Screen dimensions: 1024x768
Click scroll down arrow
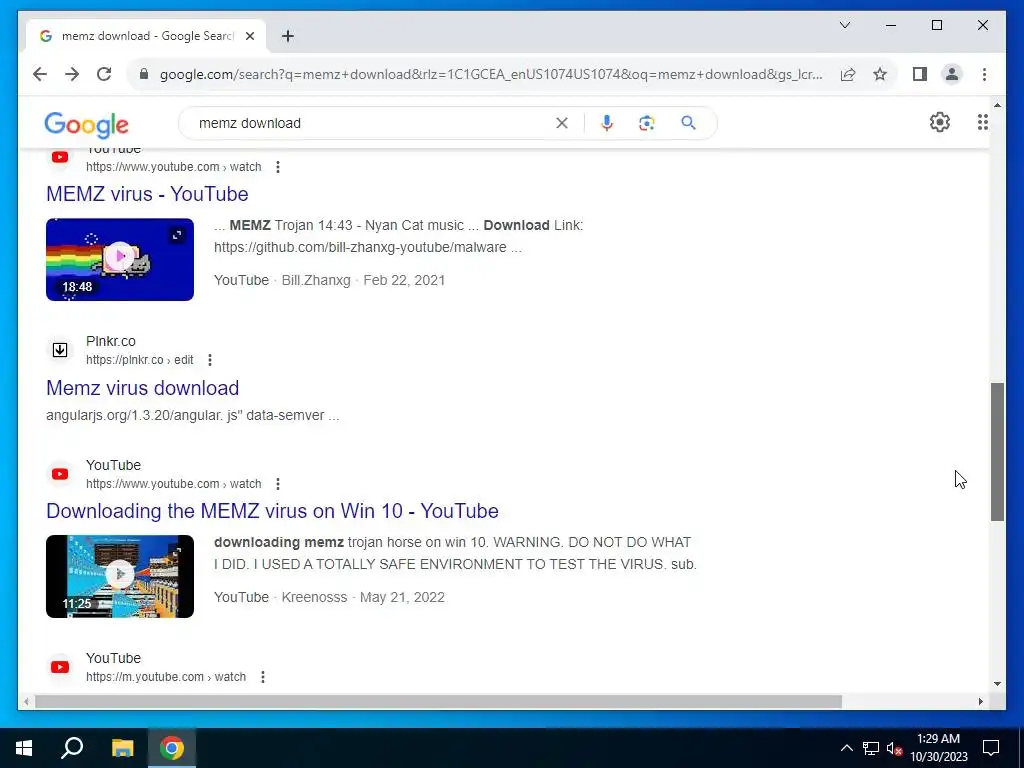click(997, 684)
